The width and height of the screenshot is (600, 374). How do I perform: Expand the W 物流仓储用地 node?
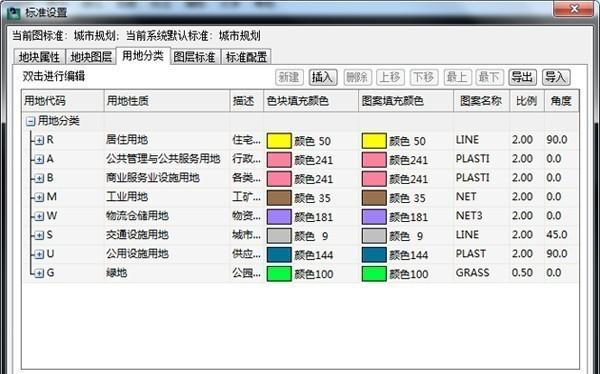pos(39,216)
